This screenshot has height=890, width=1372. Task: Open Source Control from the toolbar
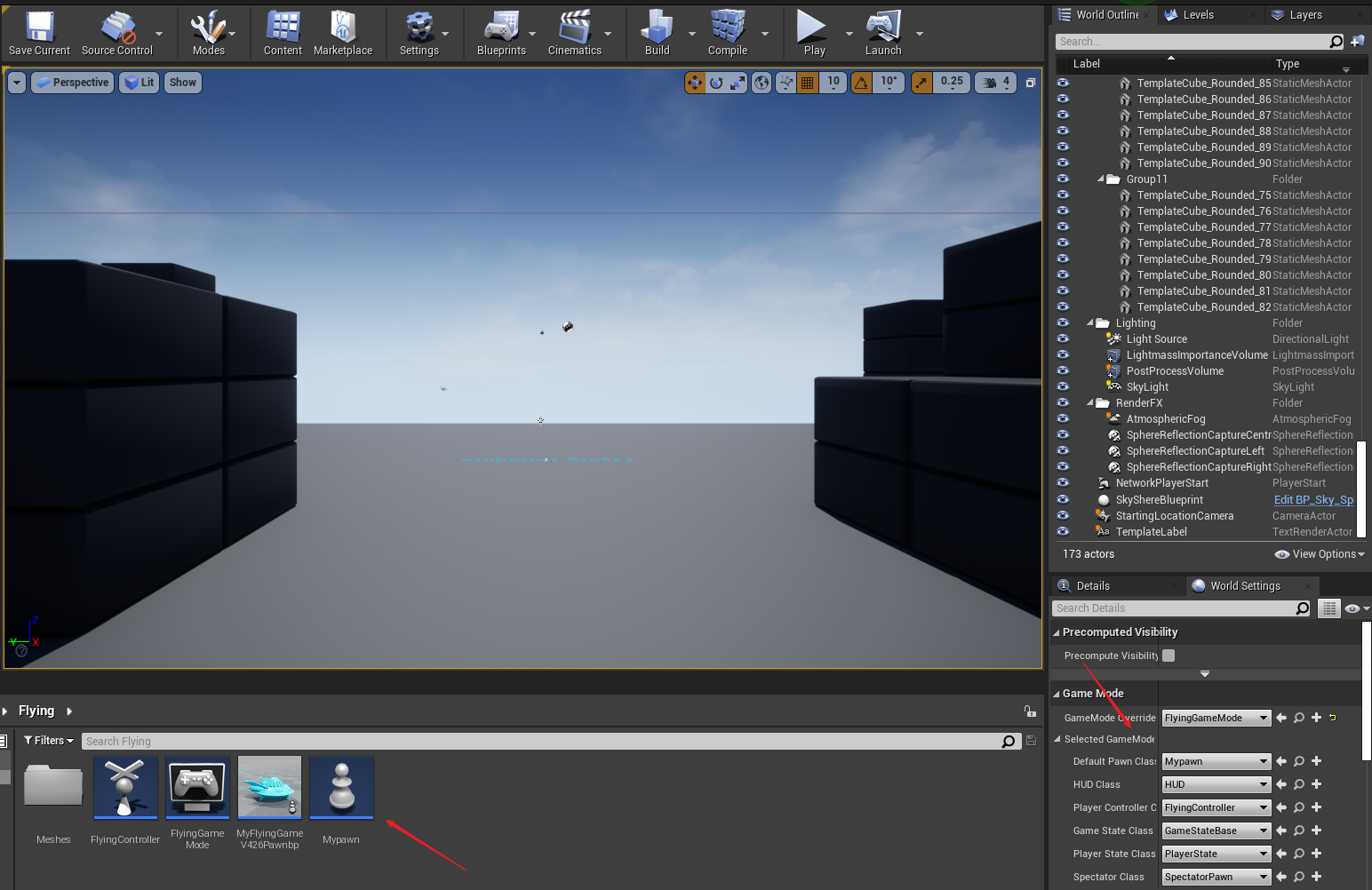click(x=117, y=34)
